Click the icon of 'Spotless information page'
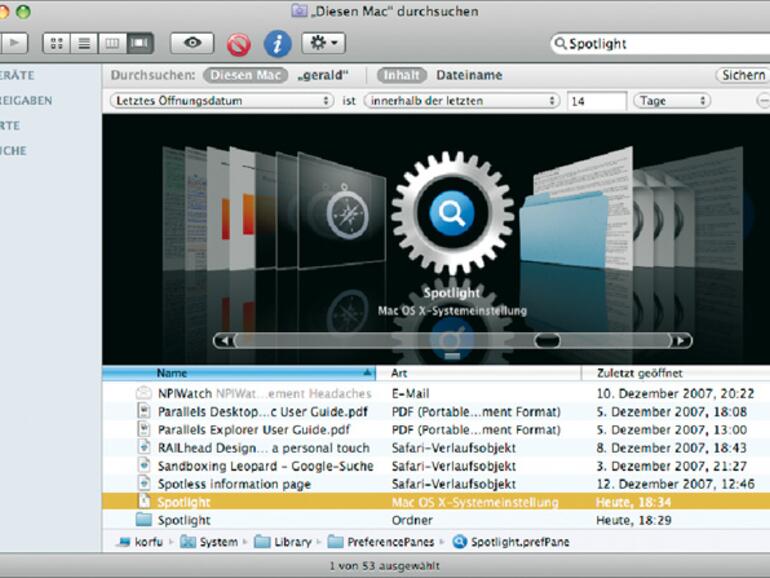Image resolution: width=770 pixels, height=578 pixels. click(144, 483)
